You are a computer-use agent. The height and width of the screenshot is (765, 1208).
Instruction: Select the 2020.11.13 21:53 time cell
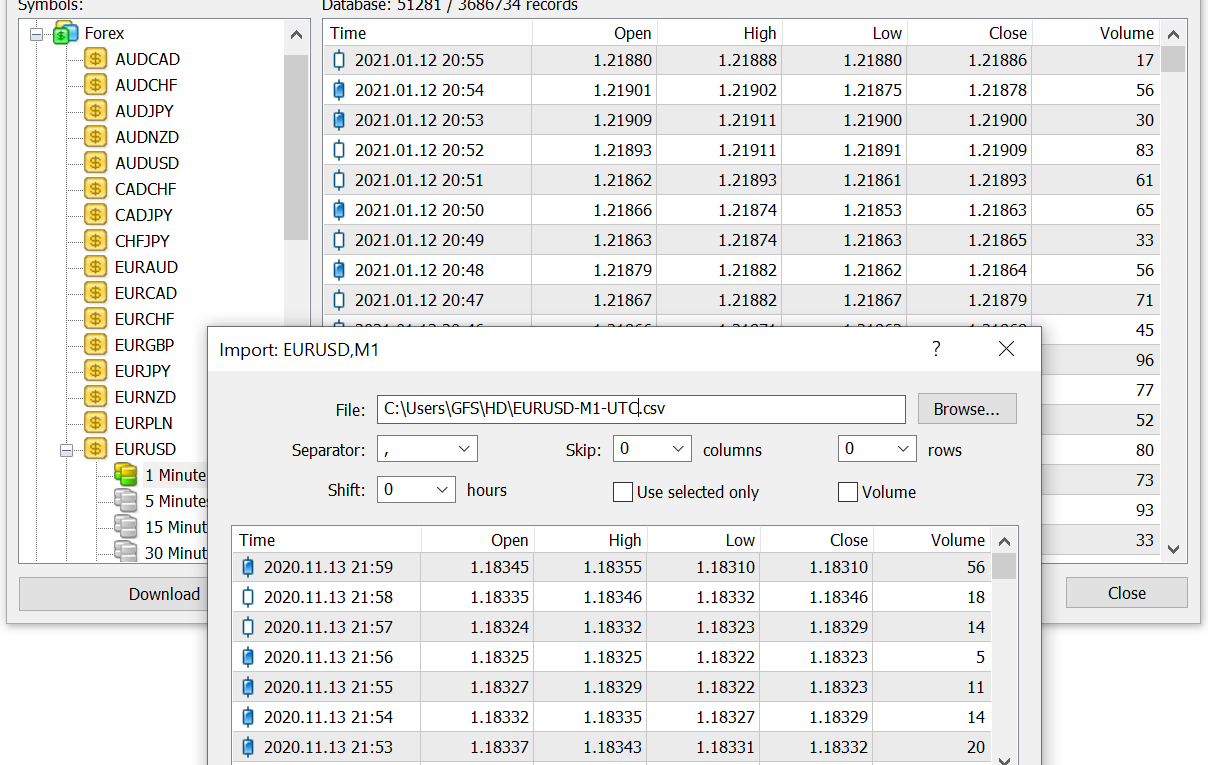tap(329, 747)
